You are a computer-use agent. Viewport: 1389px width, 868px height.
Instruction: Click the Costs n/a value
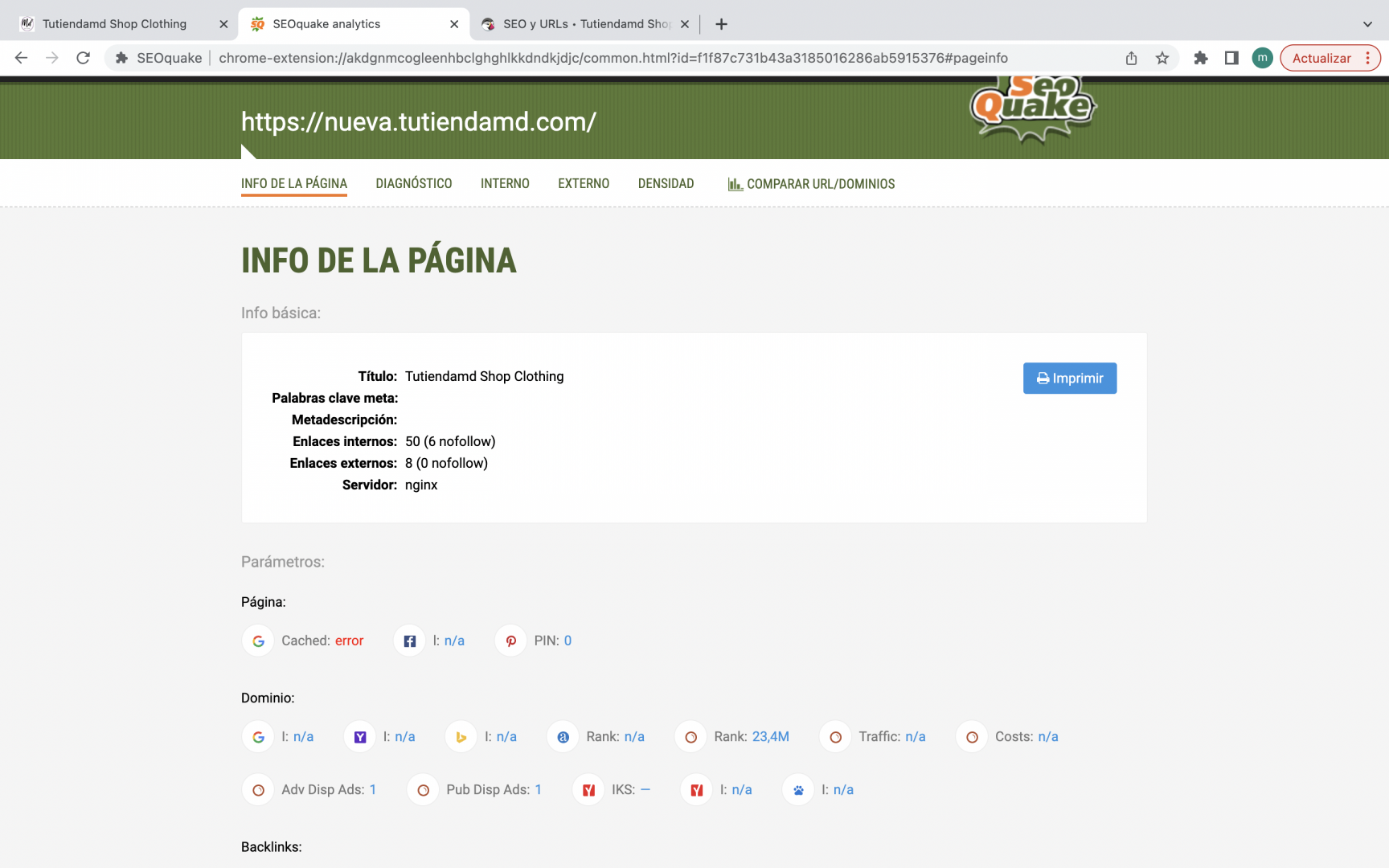point(1048,736)
